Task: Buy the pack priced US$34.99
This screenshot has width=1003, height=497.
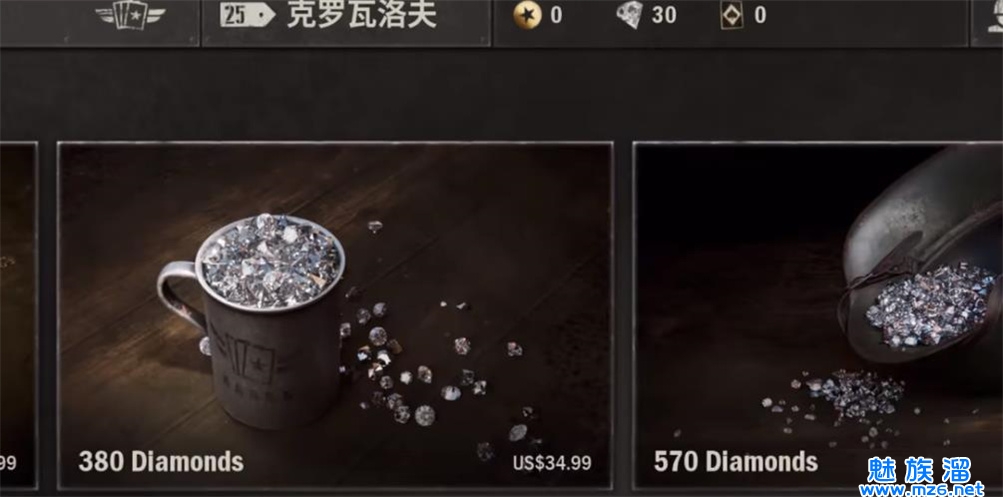Action: (551, 462)
